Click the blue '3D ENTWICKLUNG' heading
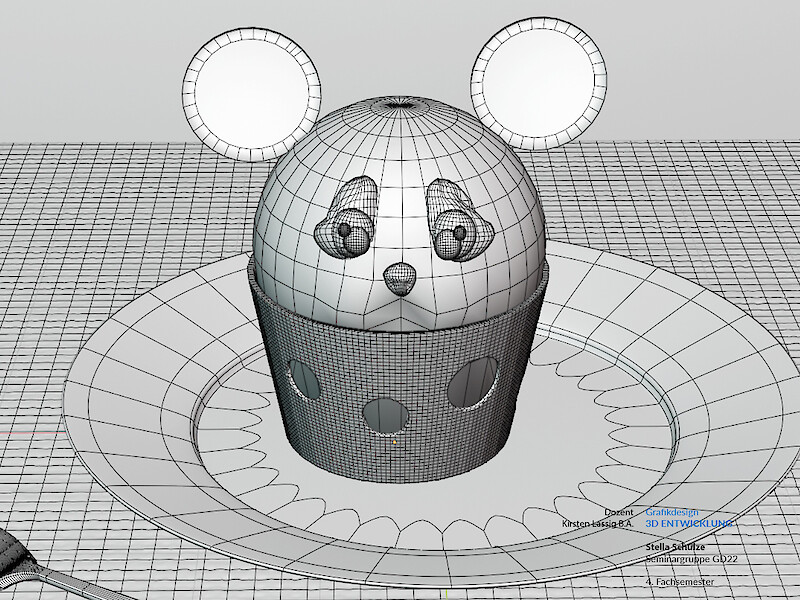 click(689, 523)
